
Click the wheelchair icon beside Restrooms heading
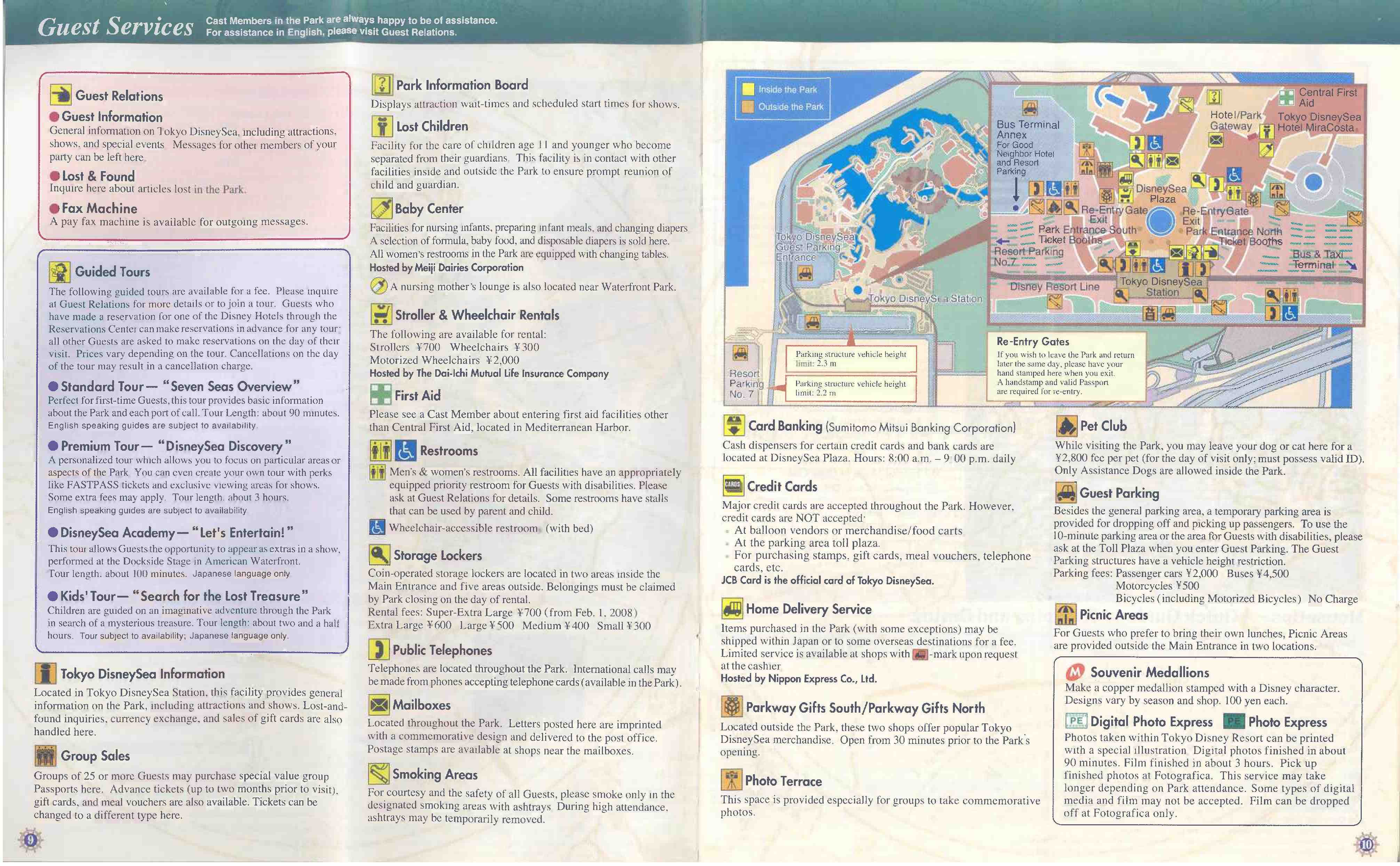[x=406, y=451]
